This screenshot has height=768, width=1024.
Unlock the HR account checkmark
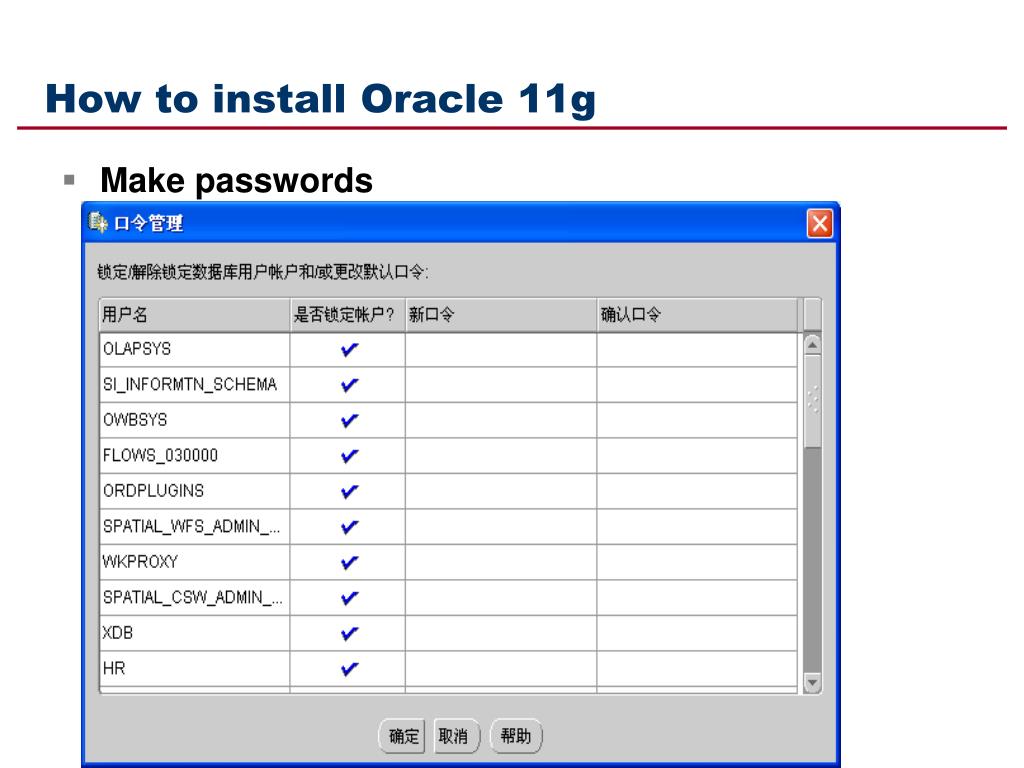[x=349, y=669]
